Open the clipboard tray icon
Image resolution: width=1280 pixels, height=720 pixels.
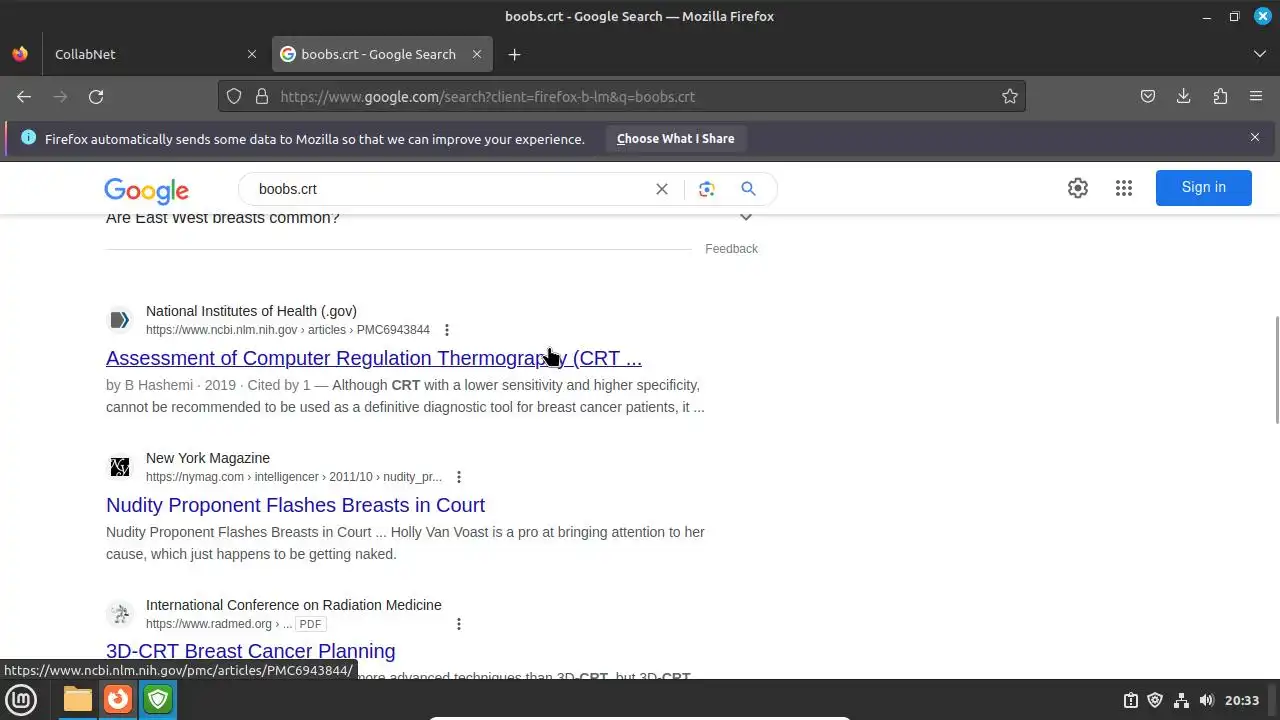point(1130,700)
